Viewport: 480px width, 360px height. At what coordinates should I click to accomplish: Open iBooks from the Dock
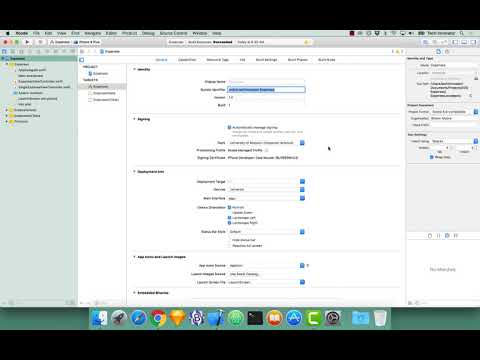point(274,318)
